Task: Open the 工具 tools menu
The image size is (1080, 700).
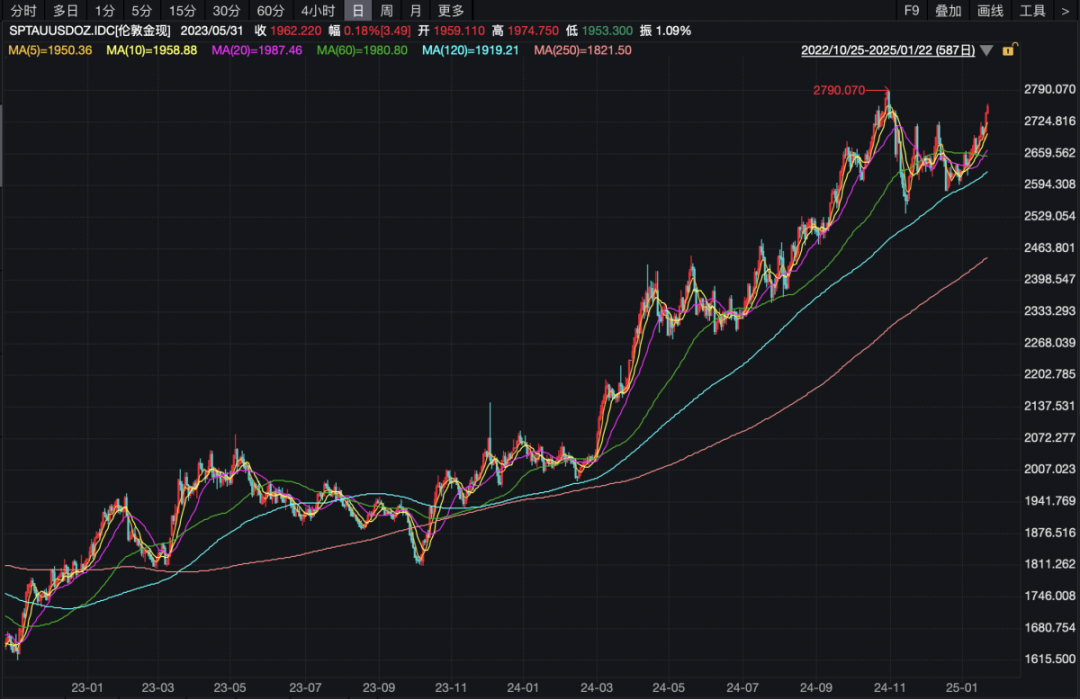Action: 1032,10
